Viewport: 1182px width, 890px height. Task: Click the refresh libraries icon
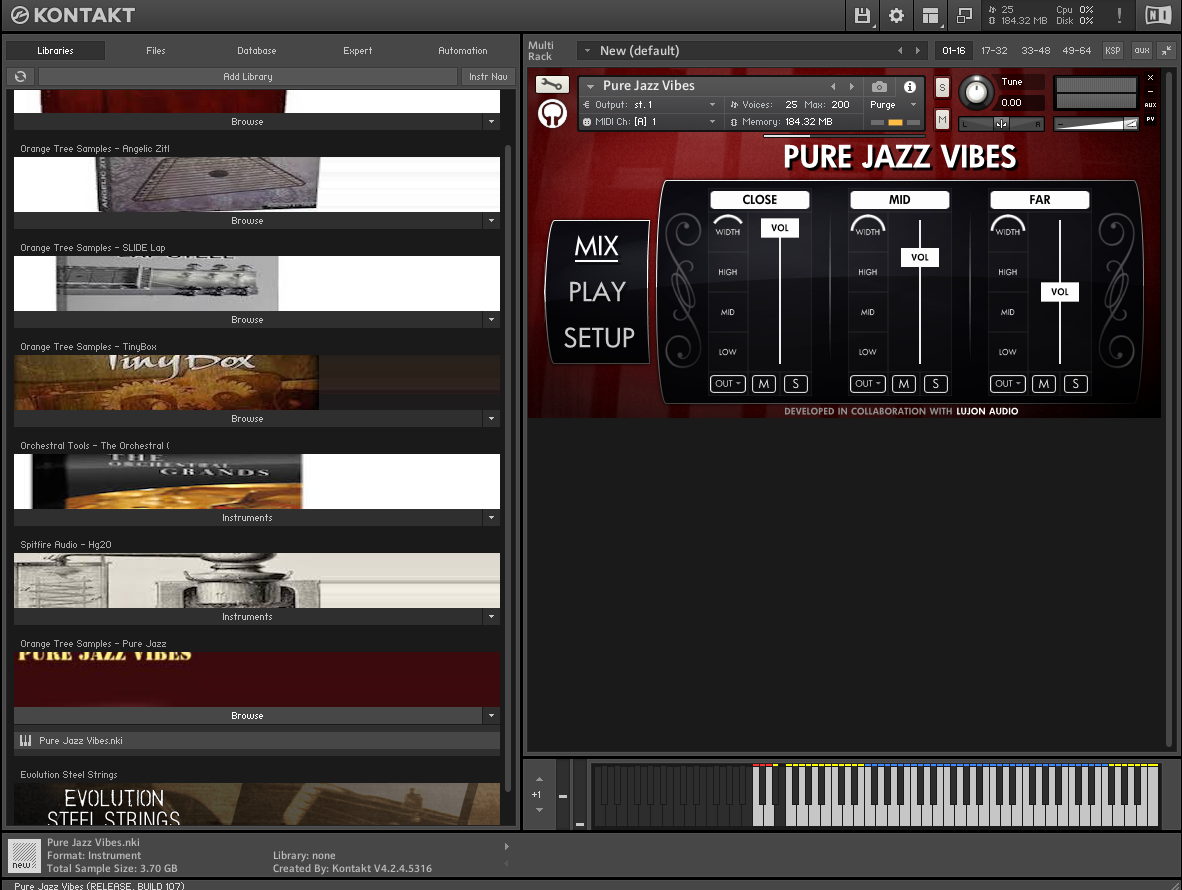click(x=20, y=76)
